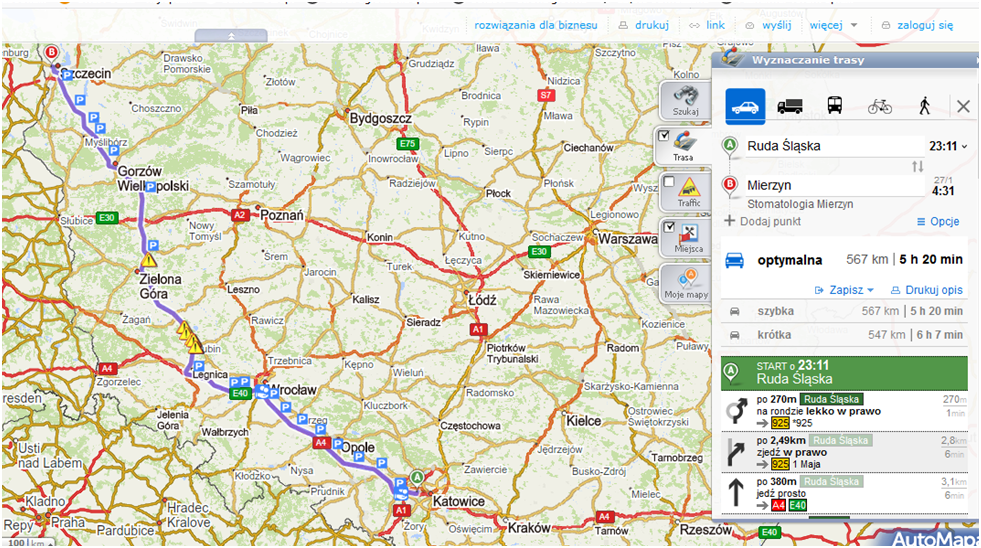Close the route planning panel
The image size is (981, 548).
click(963, 106)
